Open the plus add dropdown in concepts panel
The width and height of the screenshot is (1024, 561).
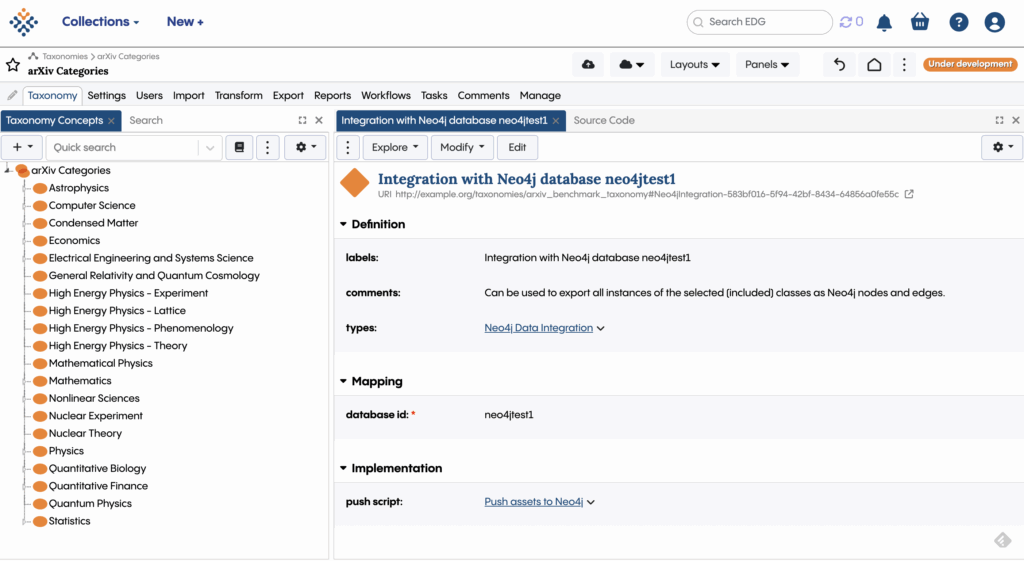[x=22, y=148]
